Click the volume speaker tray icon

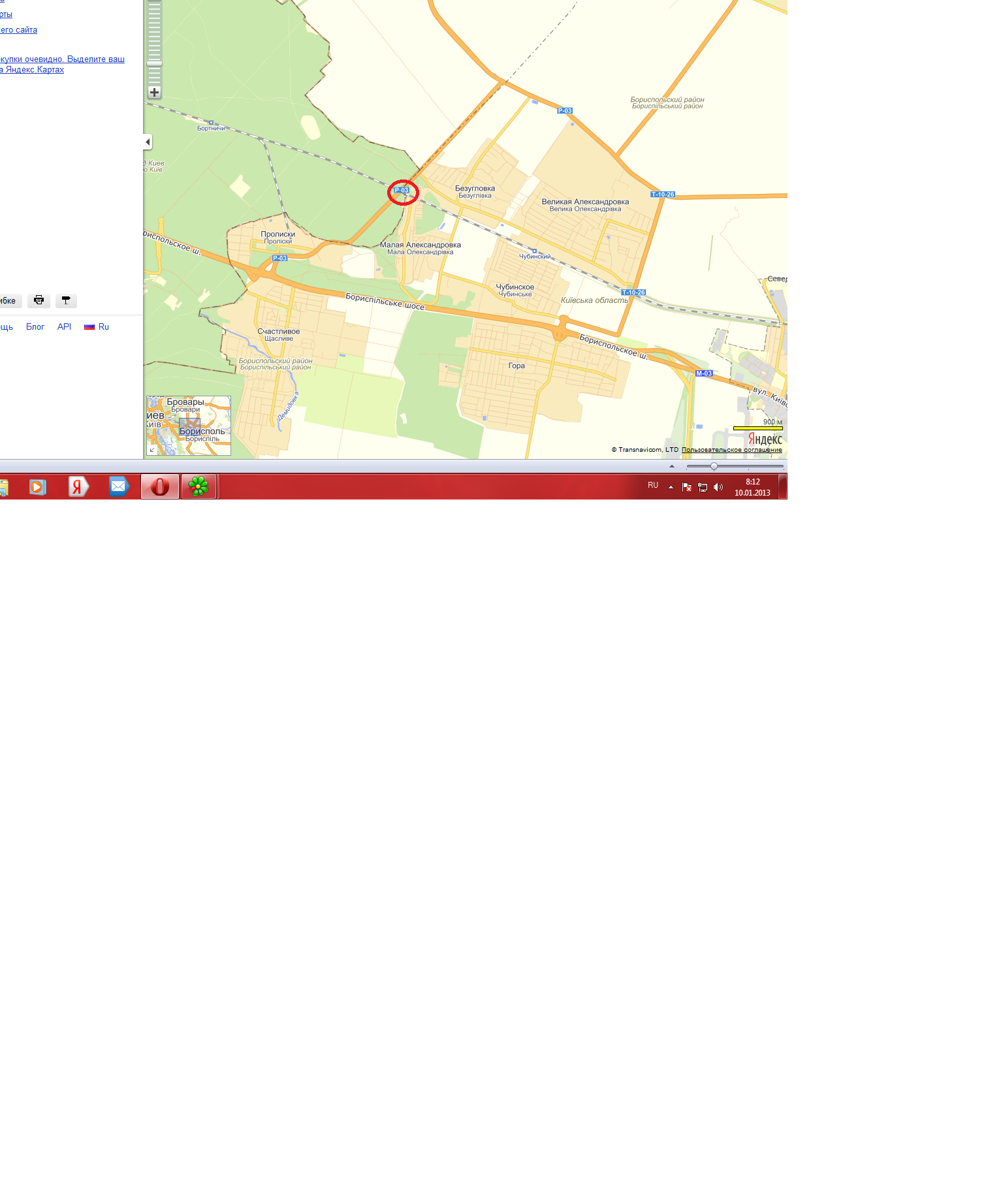(x=718, y=487)
